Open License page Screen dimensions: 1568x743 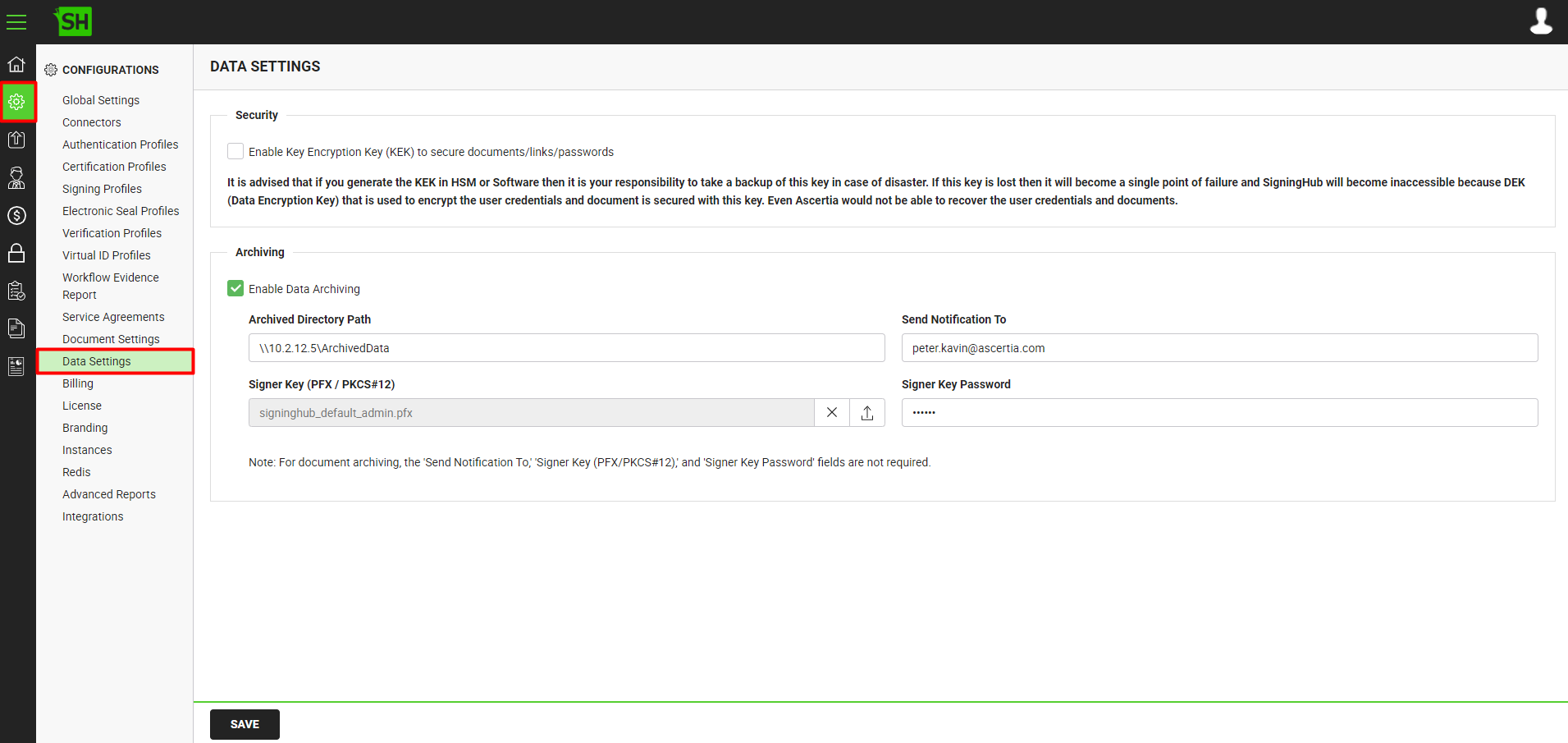82,406
